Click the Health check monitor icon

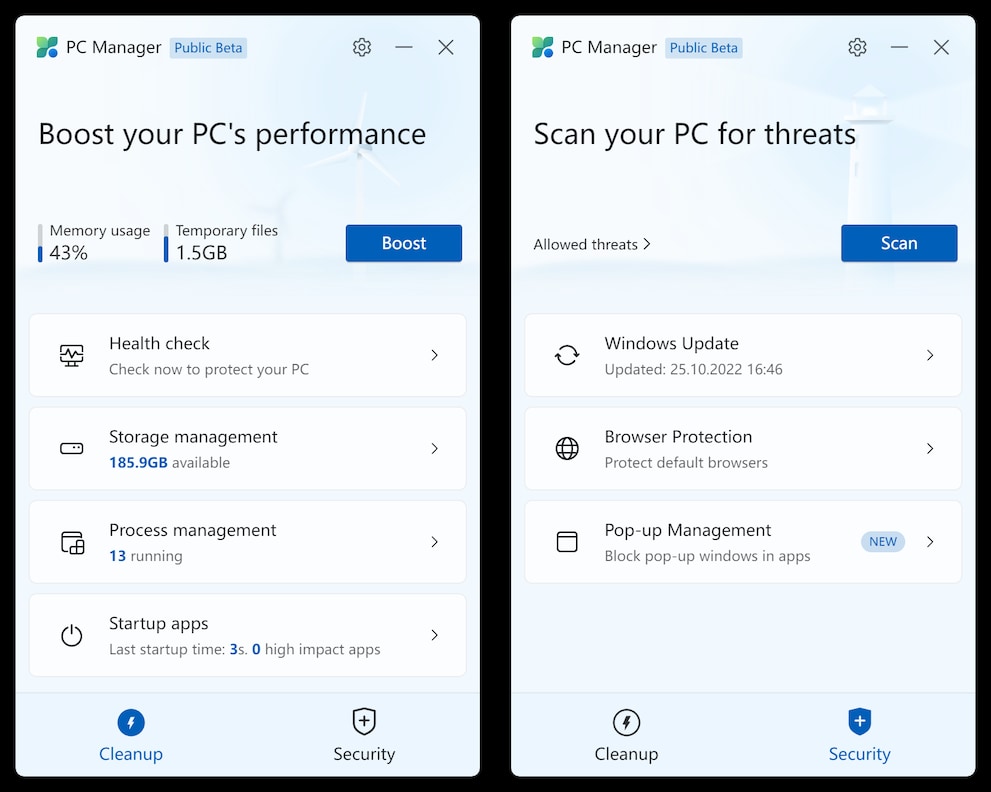[x=71, y=355]
